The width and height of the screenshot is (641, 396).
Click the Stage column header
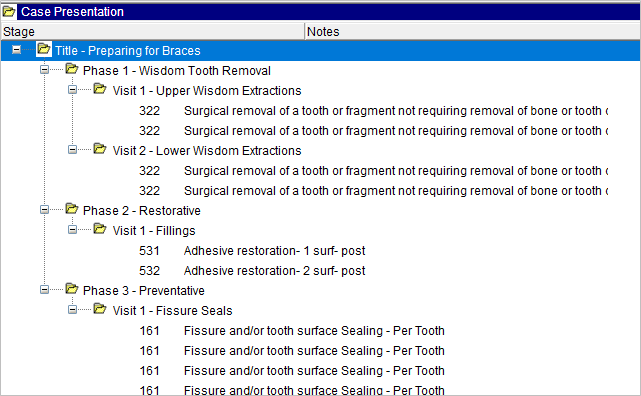tap(152, 31)
